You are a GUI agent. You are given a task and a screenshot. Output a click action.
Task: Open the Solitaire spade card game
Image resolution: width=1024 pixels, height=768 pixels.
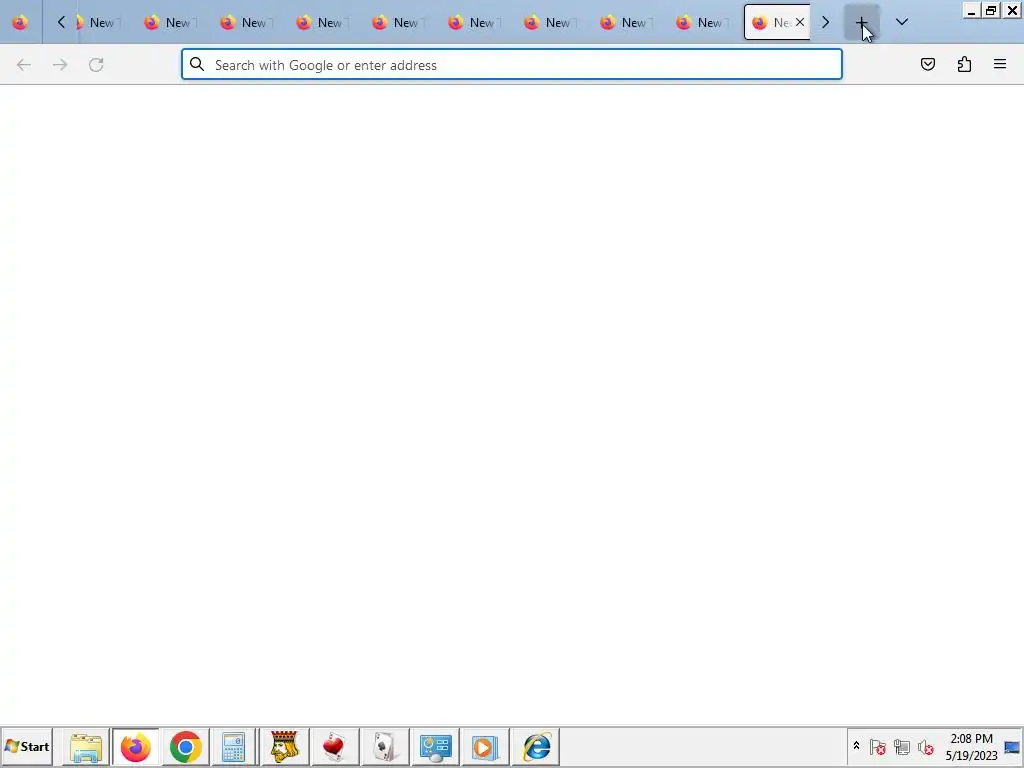coord(385,747)
